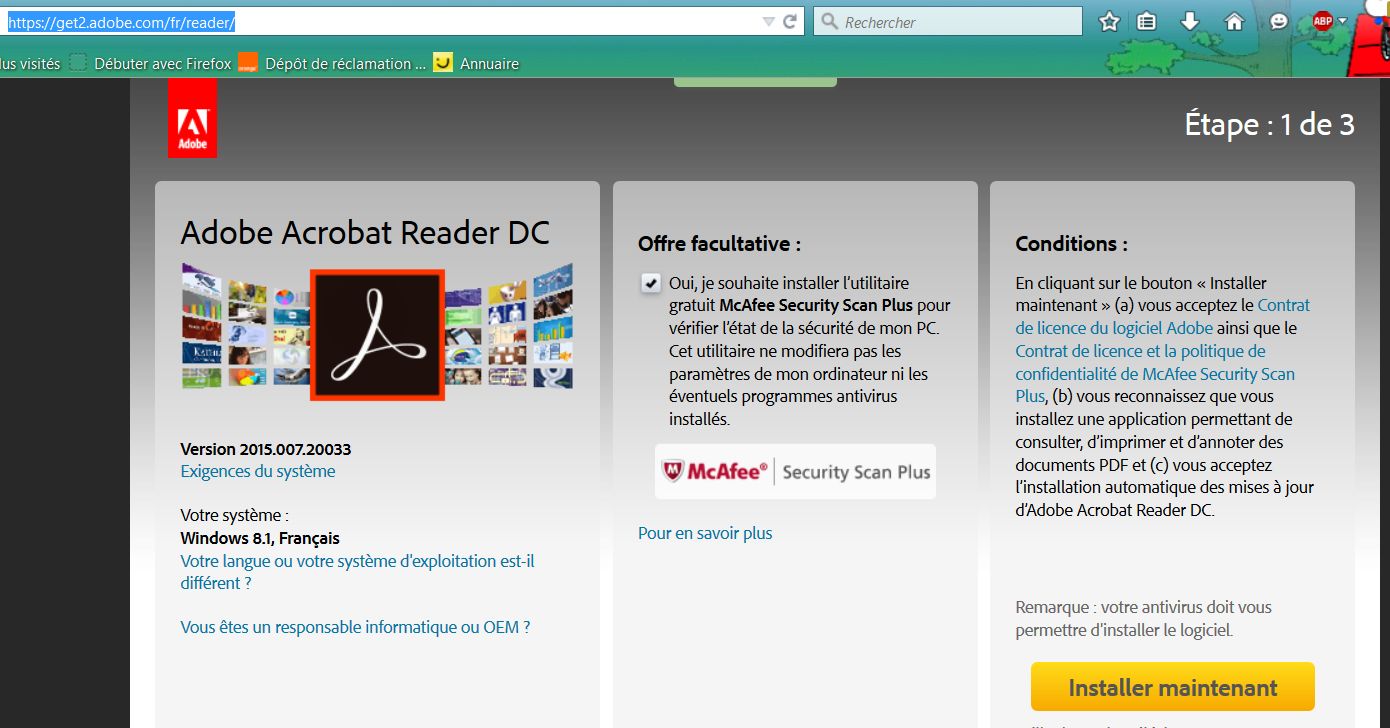Click the 'Remarque : votre antivirus' note
The height and width of the screenshot is (728, 1390).
[x=1144, y=618]
